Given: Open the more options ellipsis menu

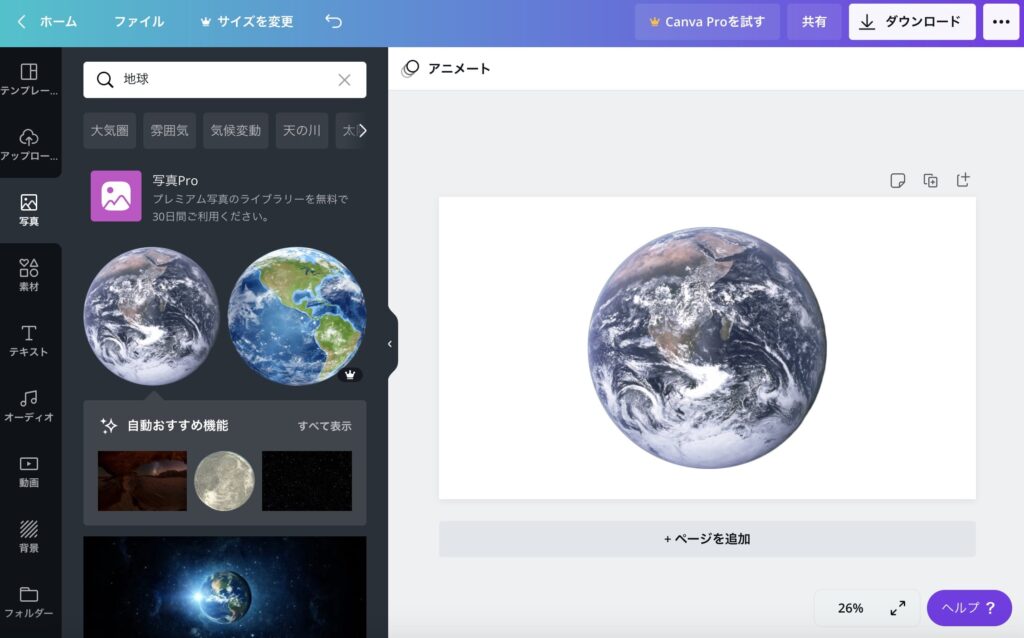Looking at the screenshot, I should pyautogui.click(x=1001, y=22).
